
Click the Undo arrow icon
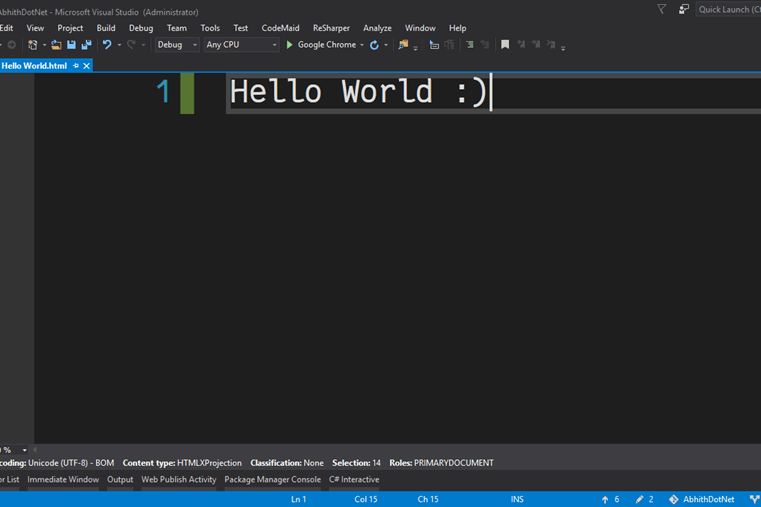pyautogui.click(x=107, y=45)
